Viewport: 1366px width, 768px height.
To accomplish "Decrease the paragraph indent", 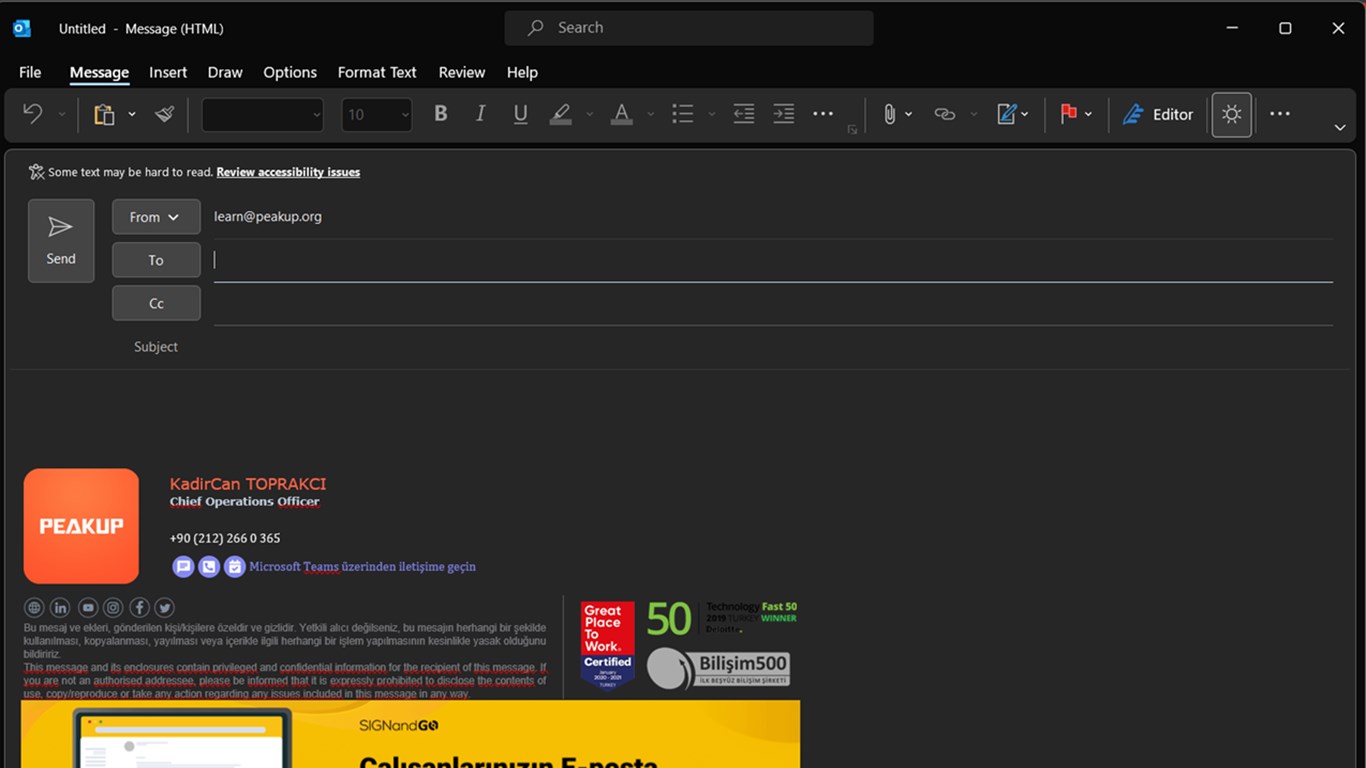I will (744, 114).
